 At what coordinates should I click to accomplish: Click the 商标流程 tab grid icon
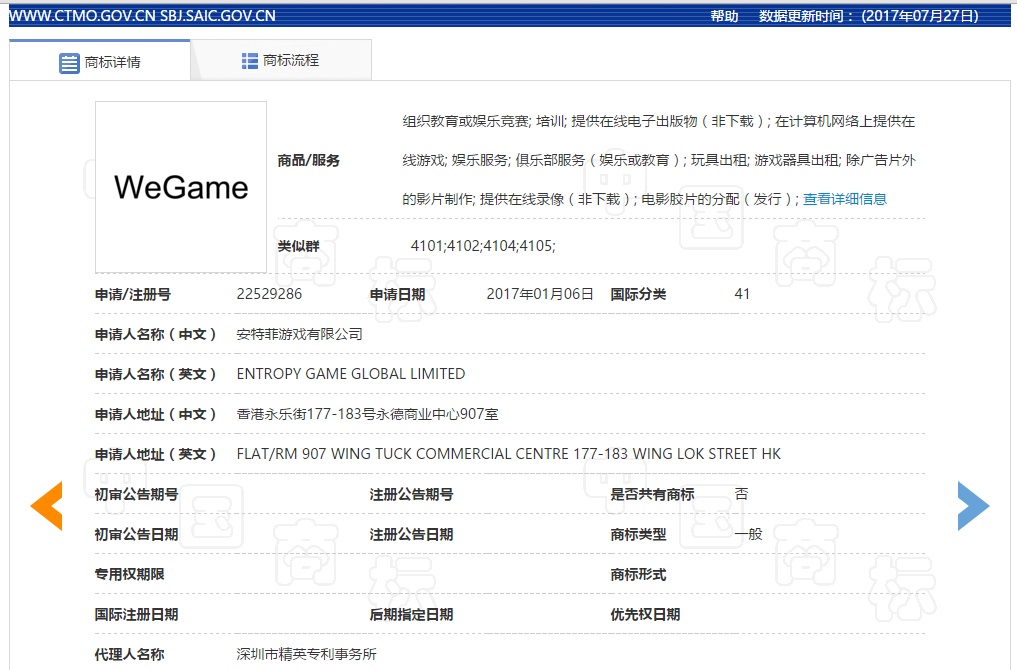coord(250,61)
